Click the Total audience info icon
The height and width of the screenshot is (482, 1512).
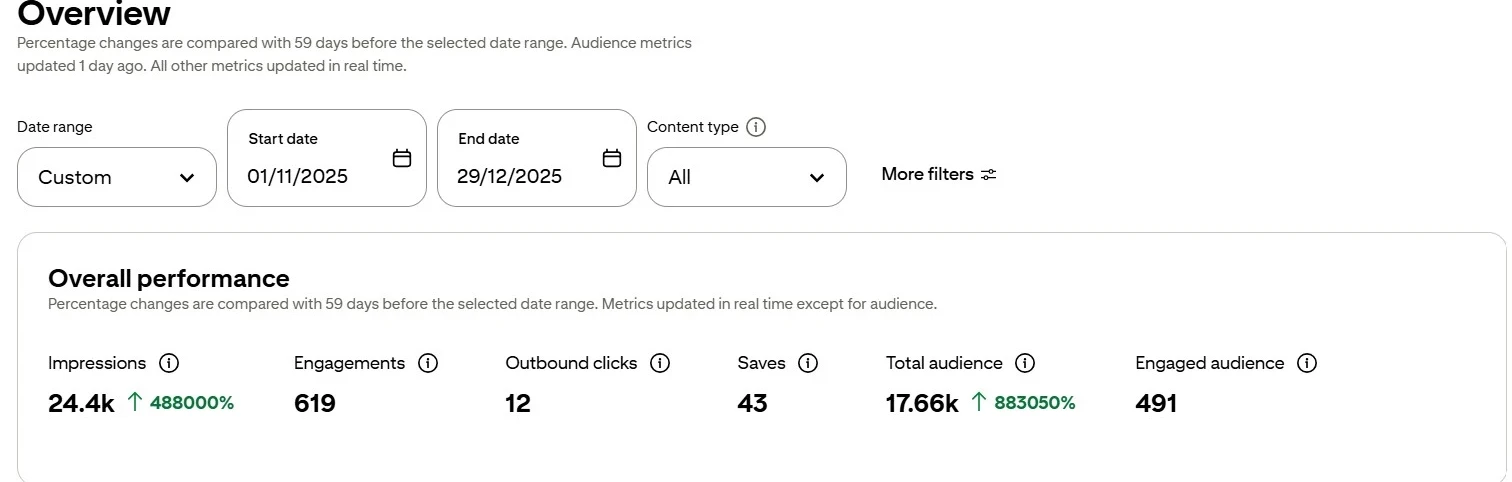(x=1025, y=363)
